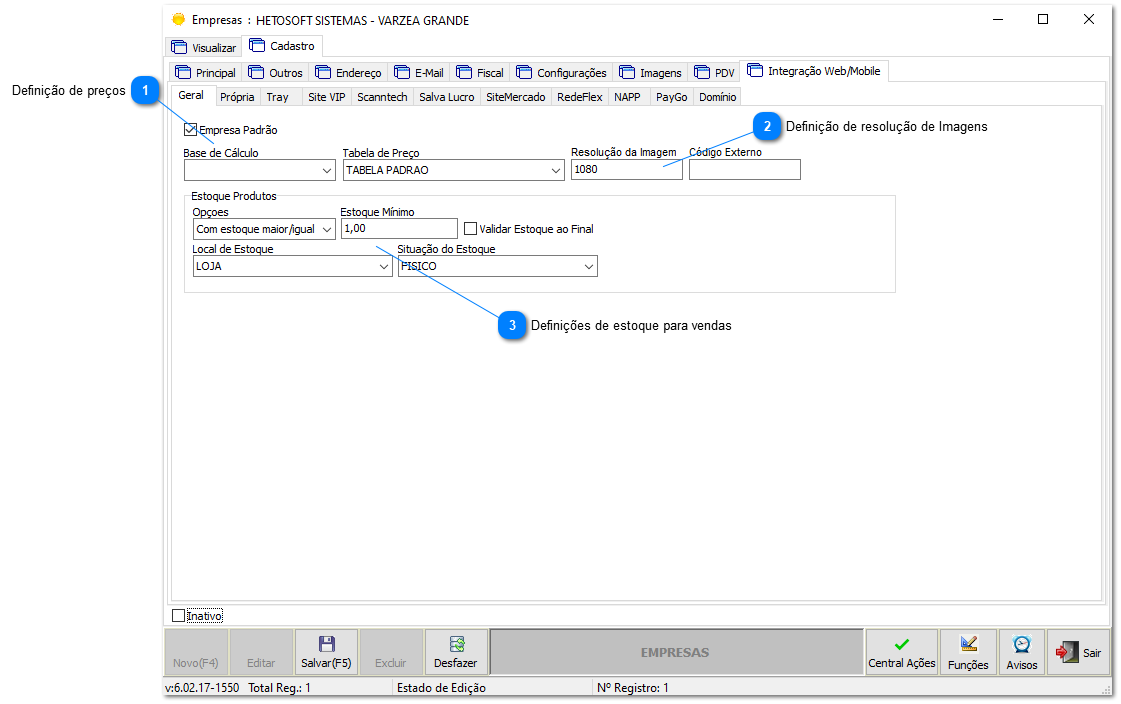1121x704 pixels.
Task: Select the Scanntech integration tab
Action: pos(382,97)
